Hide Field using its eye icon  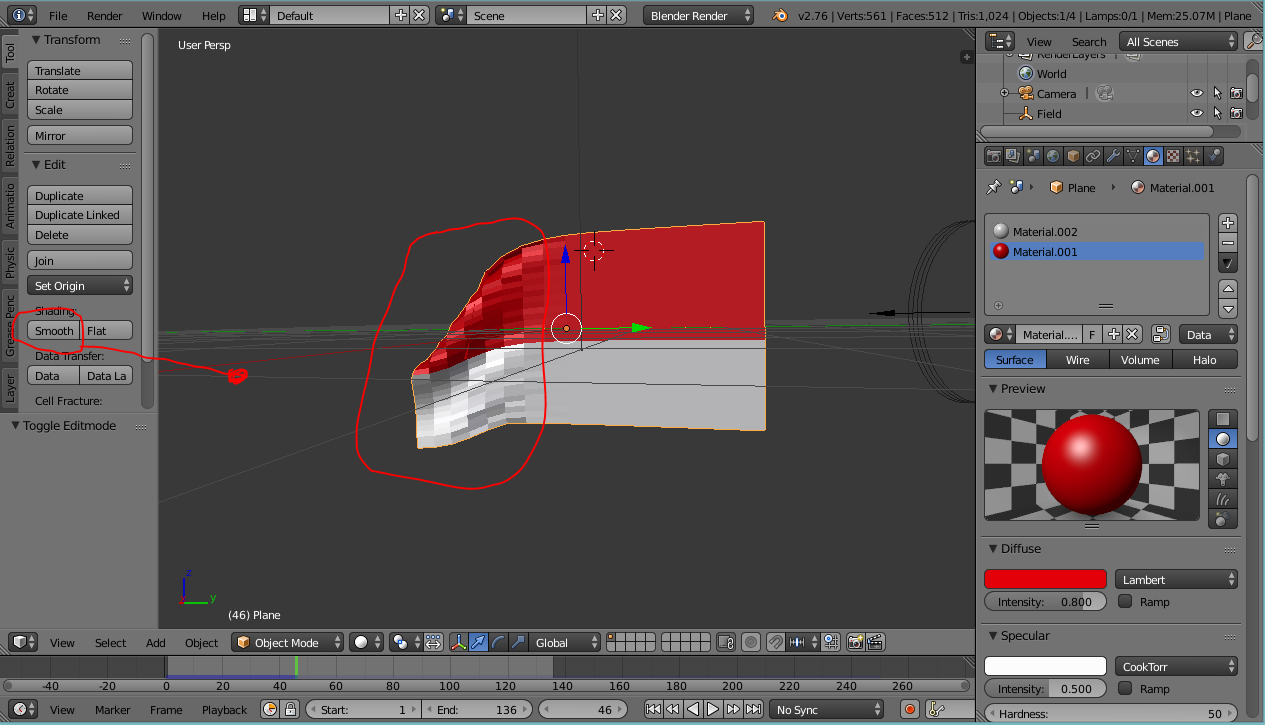tap(1196, 113)
